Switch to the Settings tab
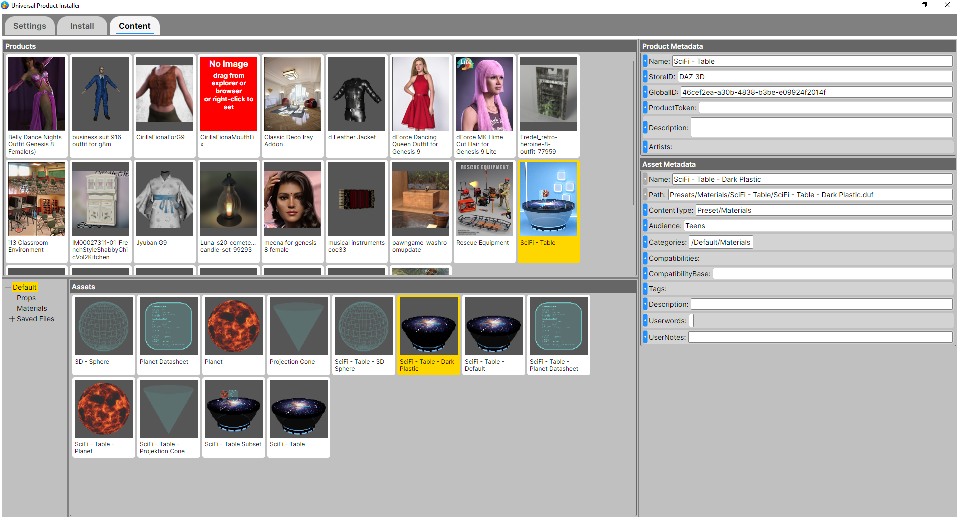 (x=28, y=26)
